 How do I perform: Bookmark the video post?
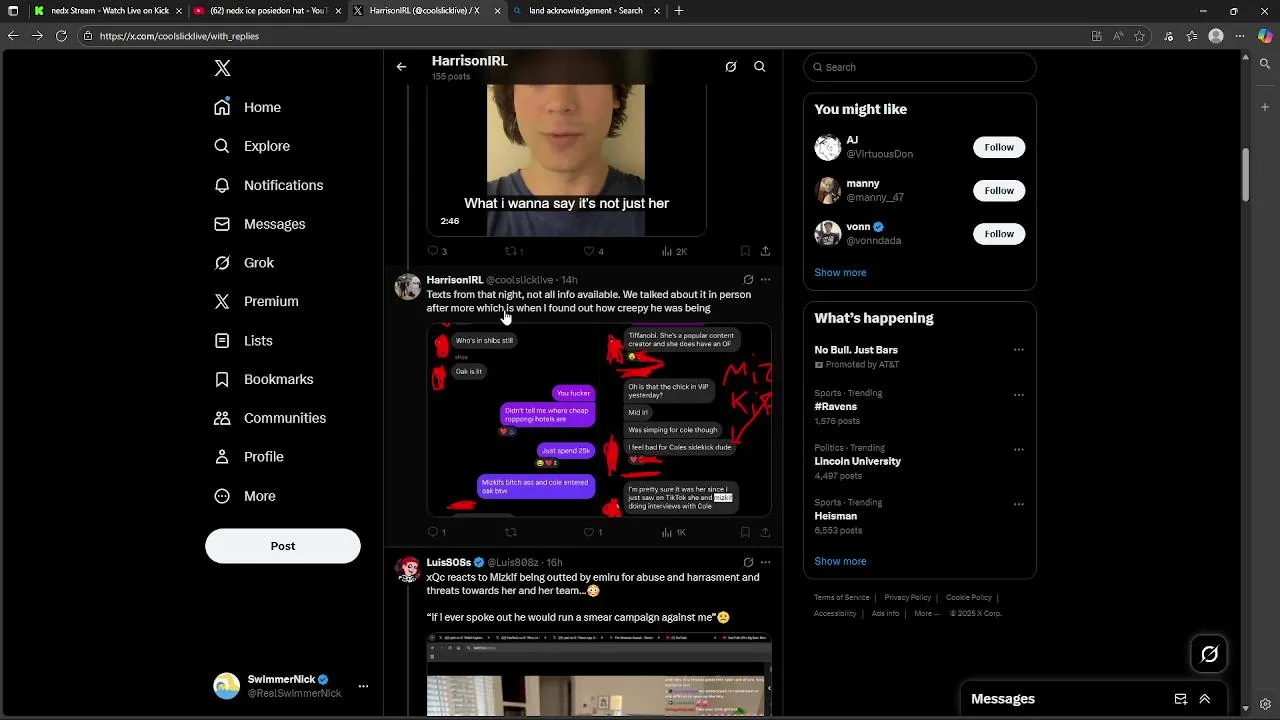point(745,251)
